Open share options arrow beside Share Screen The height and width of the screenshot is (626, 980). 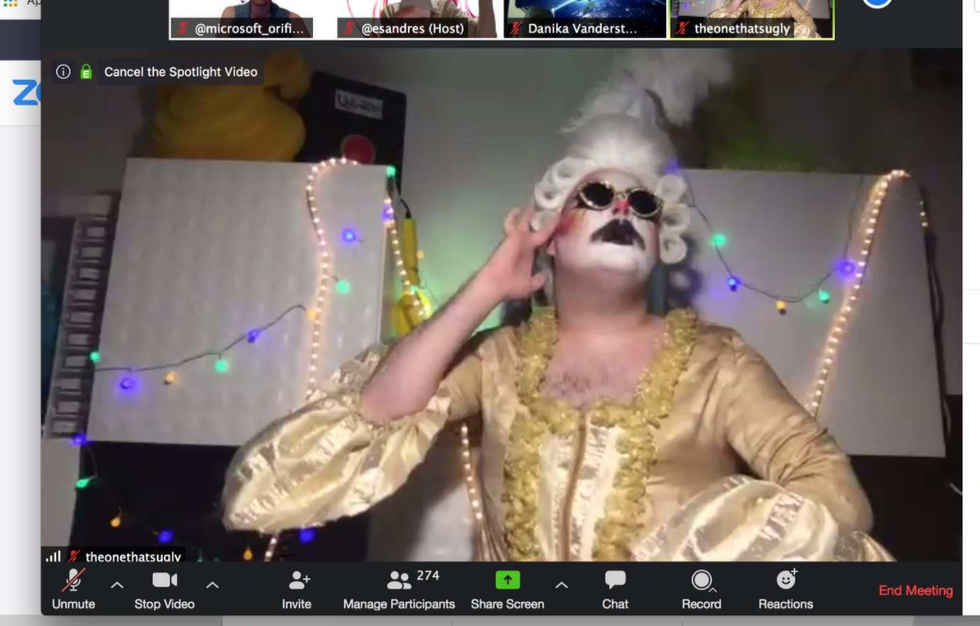(x=561, y=585)
